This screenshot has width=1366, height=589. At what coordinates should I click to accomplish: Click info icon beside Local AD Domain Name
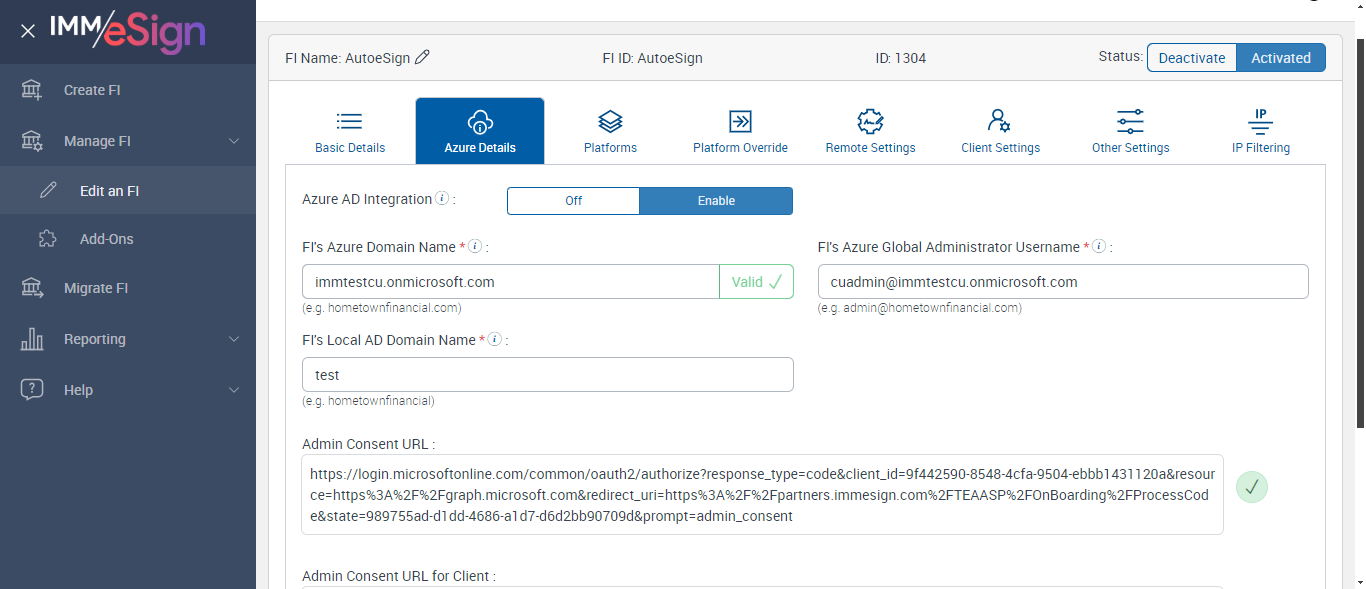click(x=494, y=340)
